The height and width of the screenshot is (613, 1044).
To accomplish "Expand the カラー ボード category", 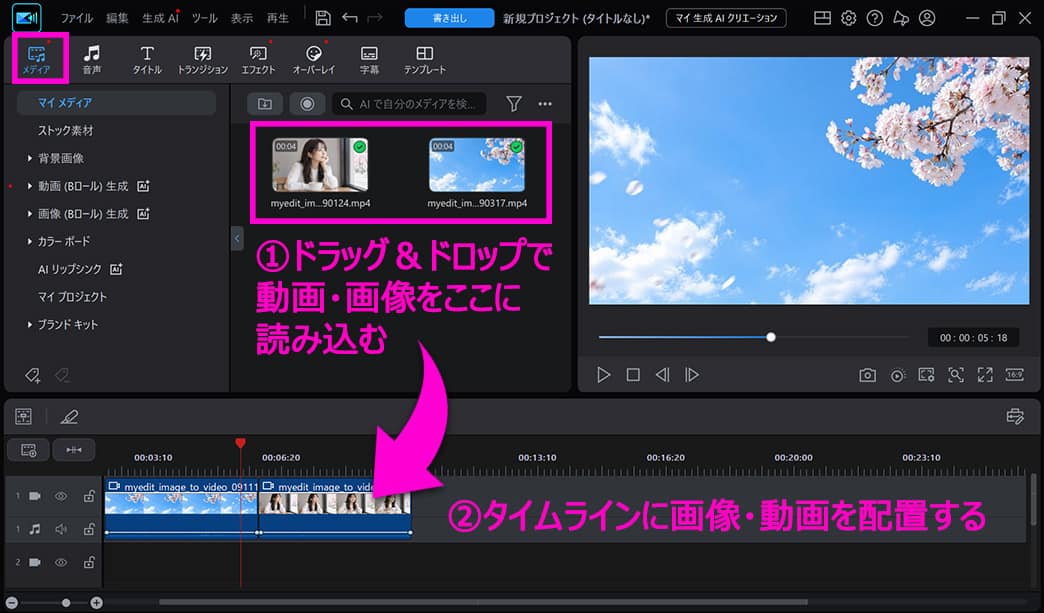I will coord(30,242).
